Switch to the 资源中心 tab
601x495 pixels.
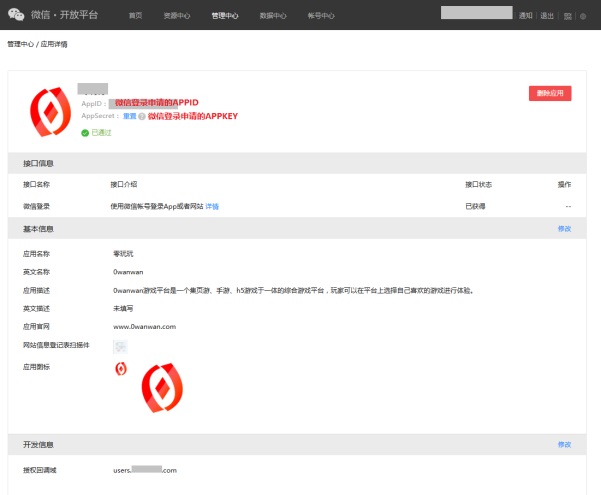pyautogui.click(x=177, y=16)
